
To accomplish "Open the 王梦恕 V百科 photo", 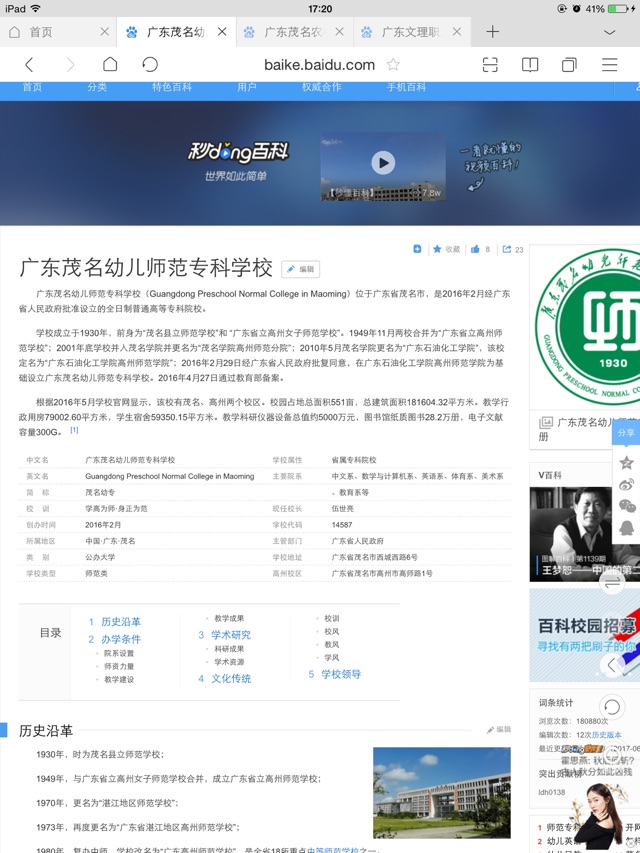I will (x=584, y=534).
